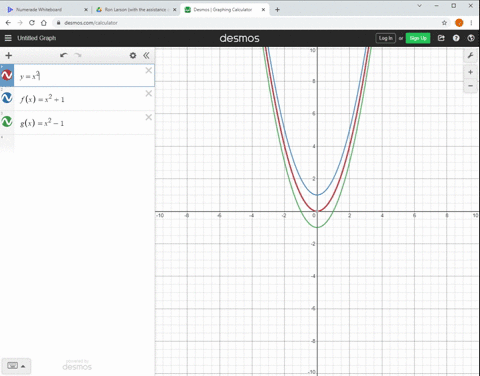Undo the last expression edit

64,55
